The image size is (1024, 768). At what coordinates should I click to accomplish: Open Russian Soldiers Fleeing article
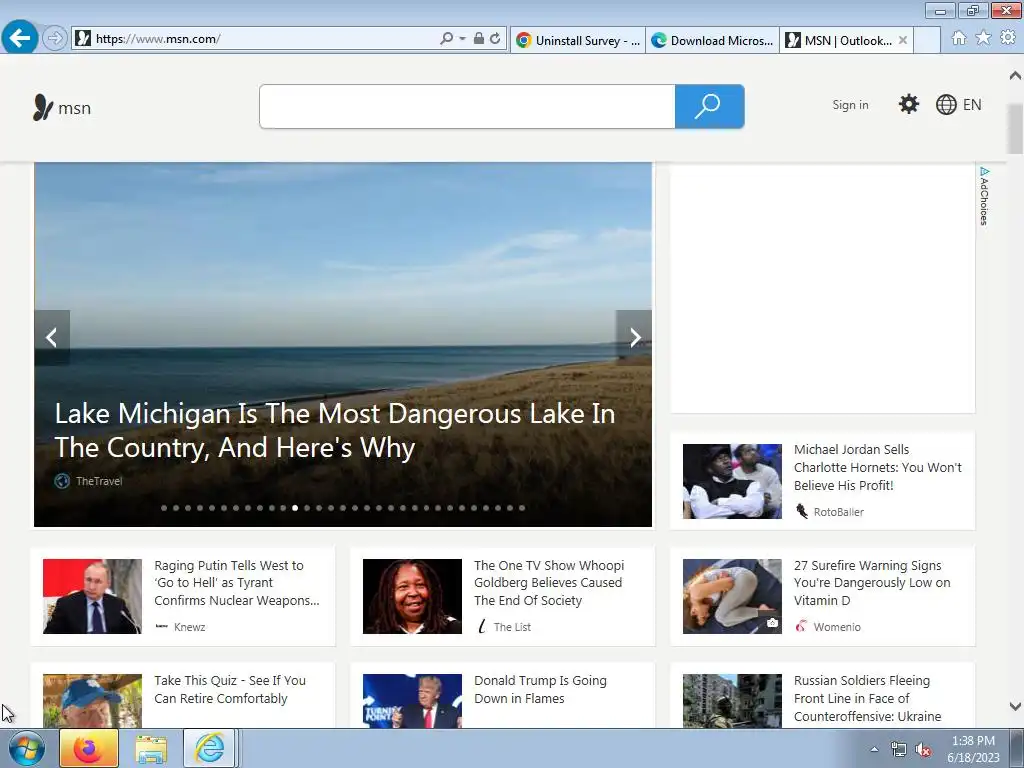click(x=867, y=698)
